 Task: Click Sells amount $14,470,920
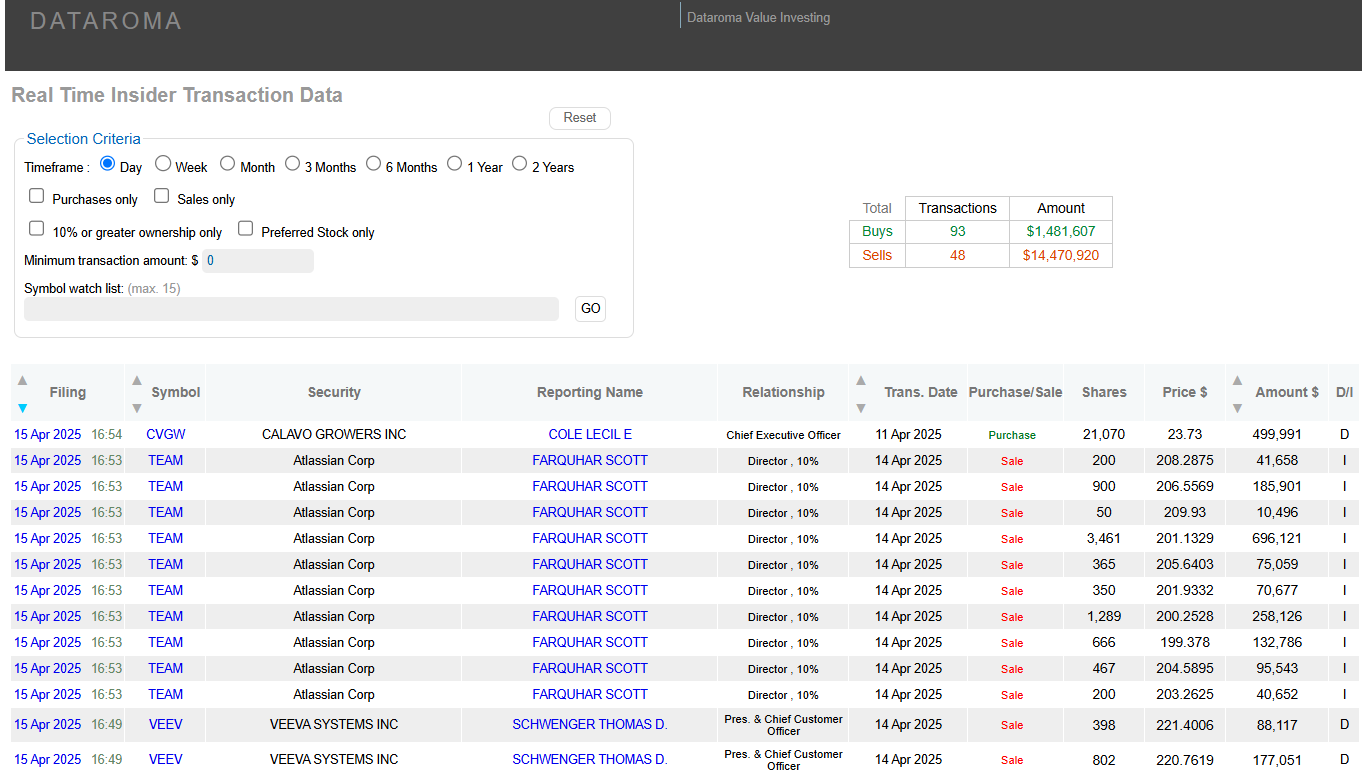[x=1061, y=255]
